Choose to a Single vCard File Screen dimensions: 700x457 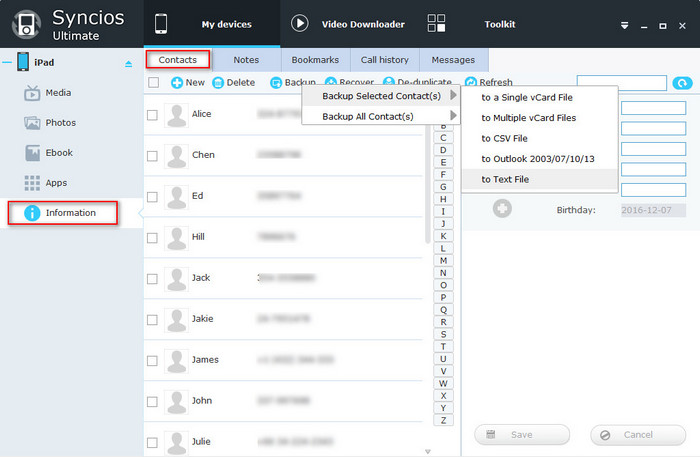click(540, 97)
